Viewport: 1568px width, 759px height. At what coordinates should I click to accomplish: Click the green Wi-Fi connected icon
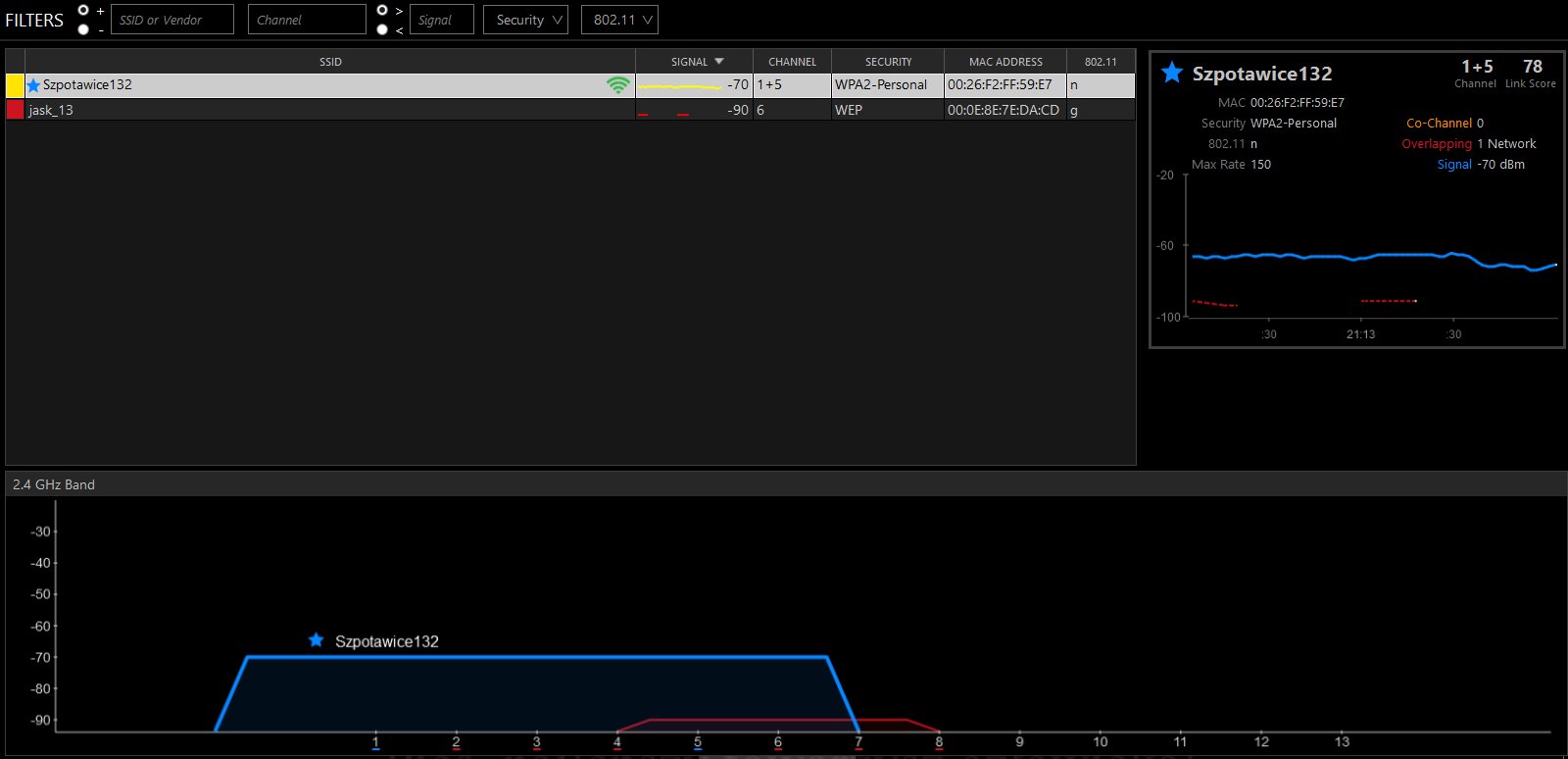tap(617, 85)
